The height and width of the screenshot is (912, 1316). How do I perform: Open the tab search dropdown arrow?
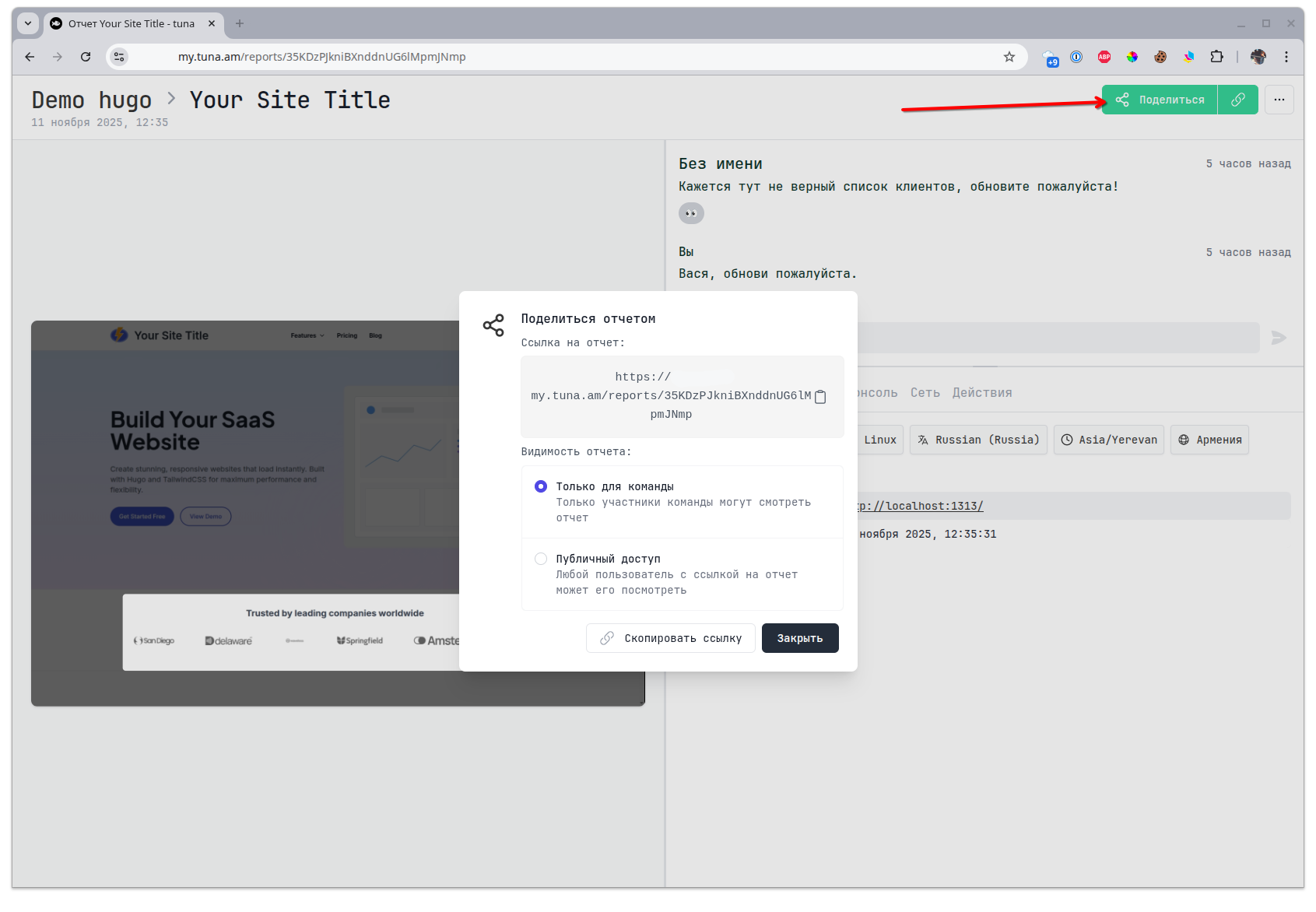coord(28,23)
